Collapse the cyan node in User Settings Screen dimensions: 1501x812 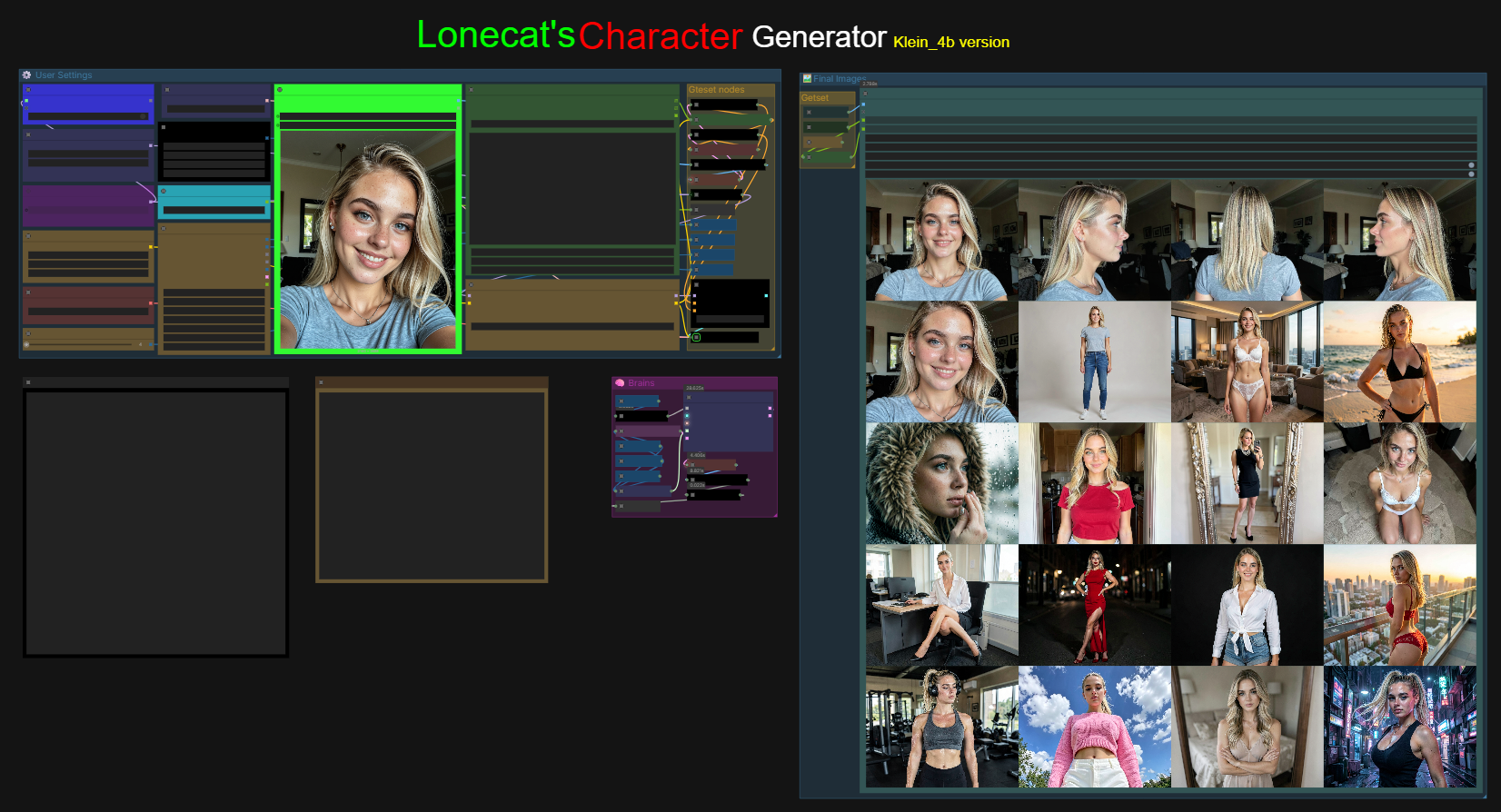point(164,191)
